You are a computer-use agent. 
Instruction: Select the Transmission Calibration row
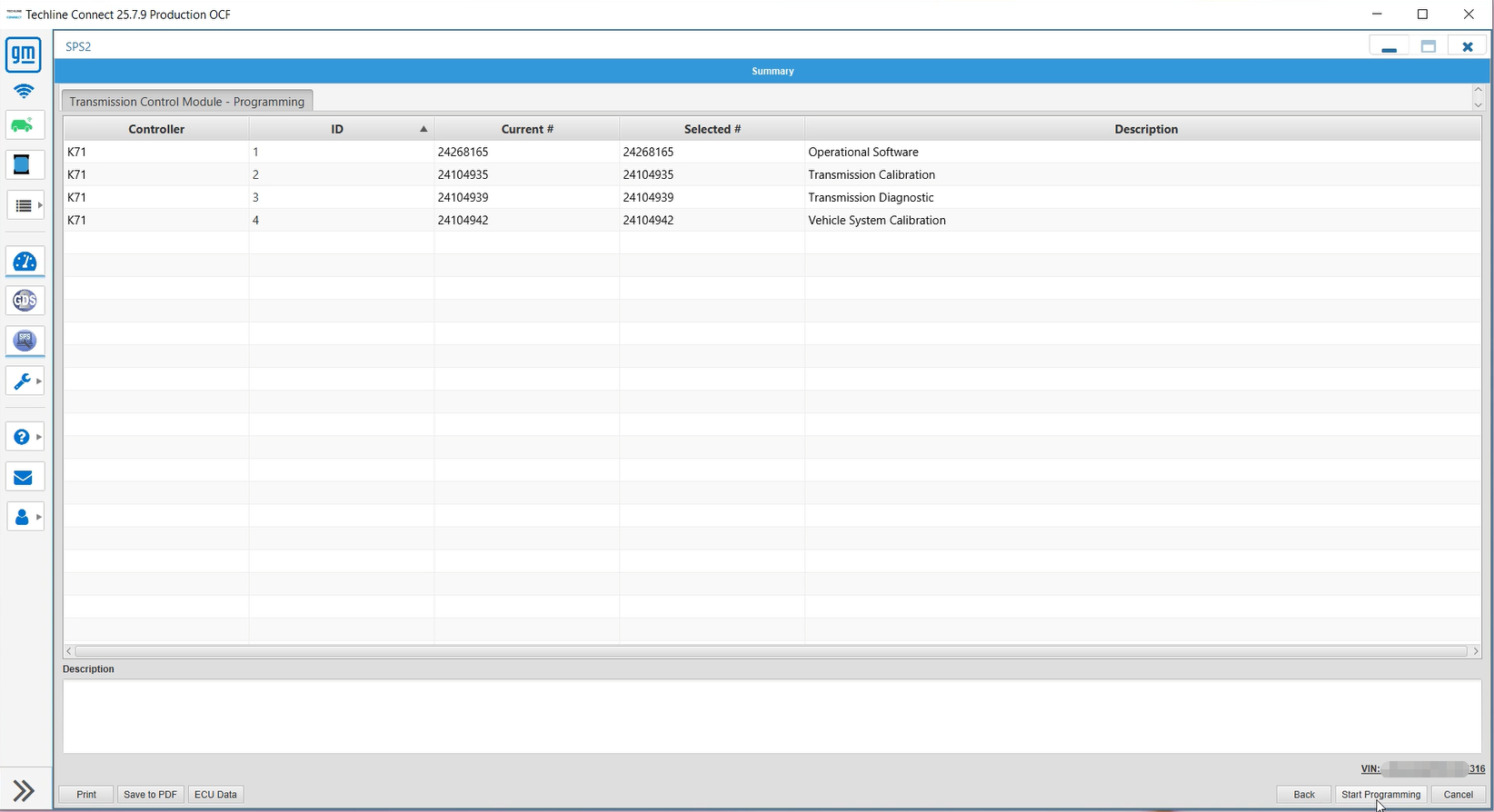[x=871, y=174]
